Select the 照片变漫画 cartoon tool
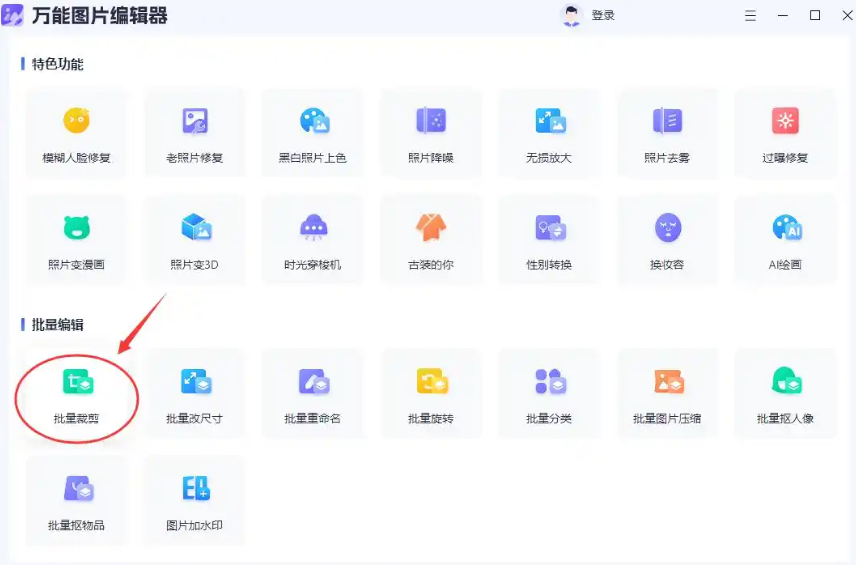Image resolution: width=856 pixels, height=565 pixels. [76, 241]
